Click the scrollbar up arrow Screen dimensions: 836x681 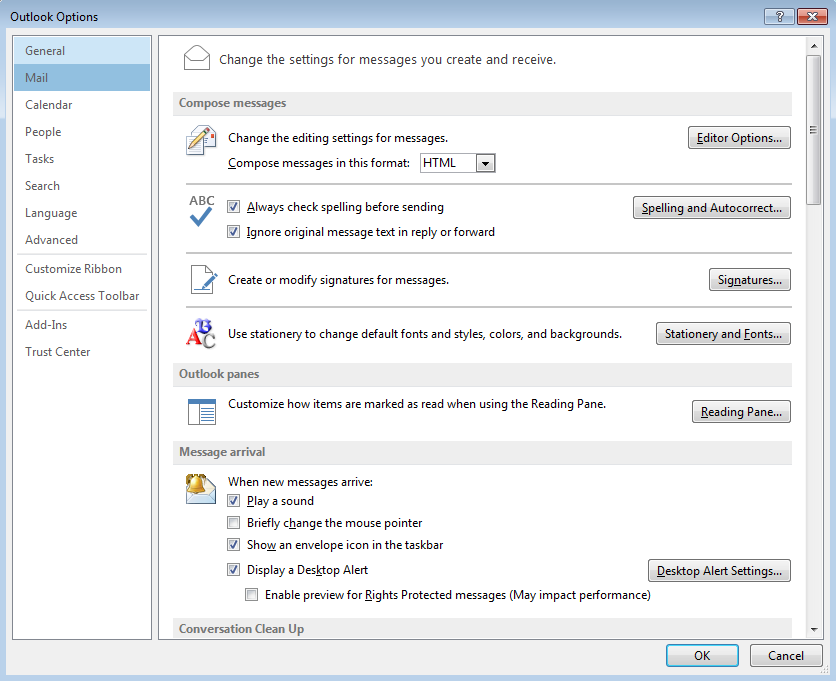[814, 46]
